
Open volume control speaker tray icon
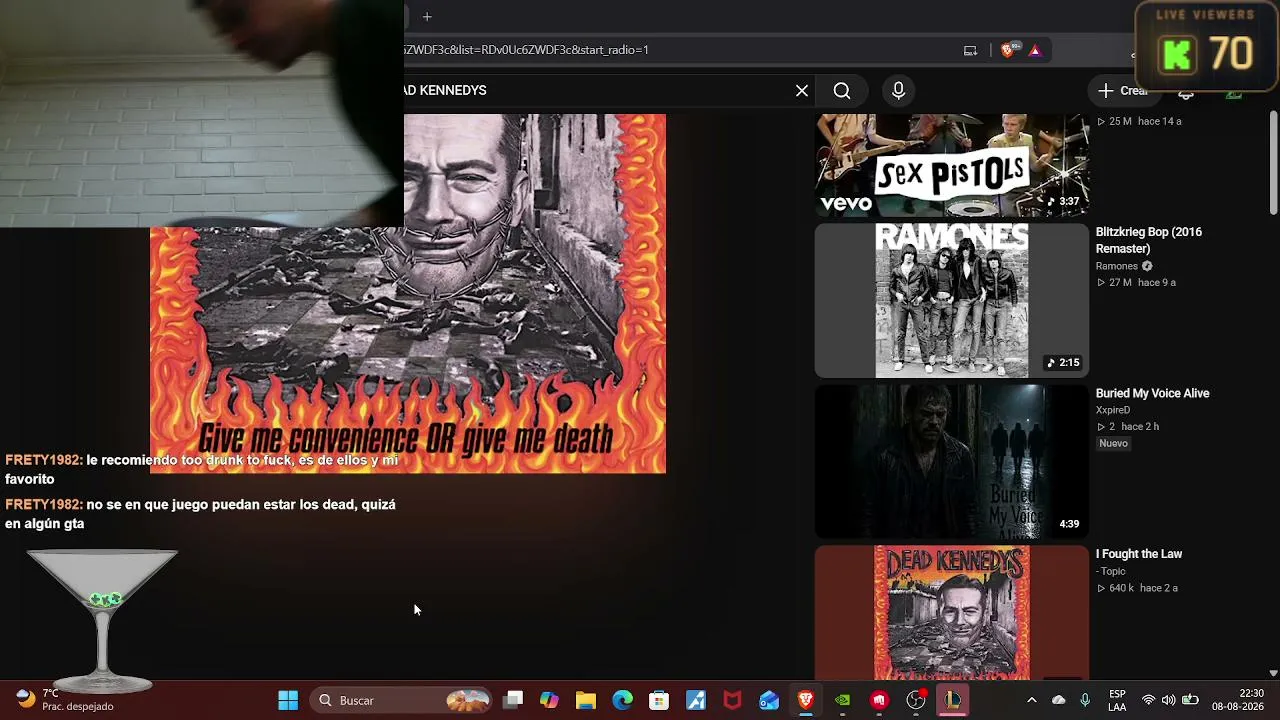(x=1168, y=701)
